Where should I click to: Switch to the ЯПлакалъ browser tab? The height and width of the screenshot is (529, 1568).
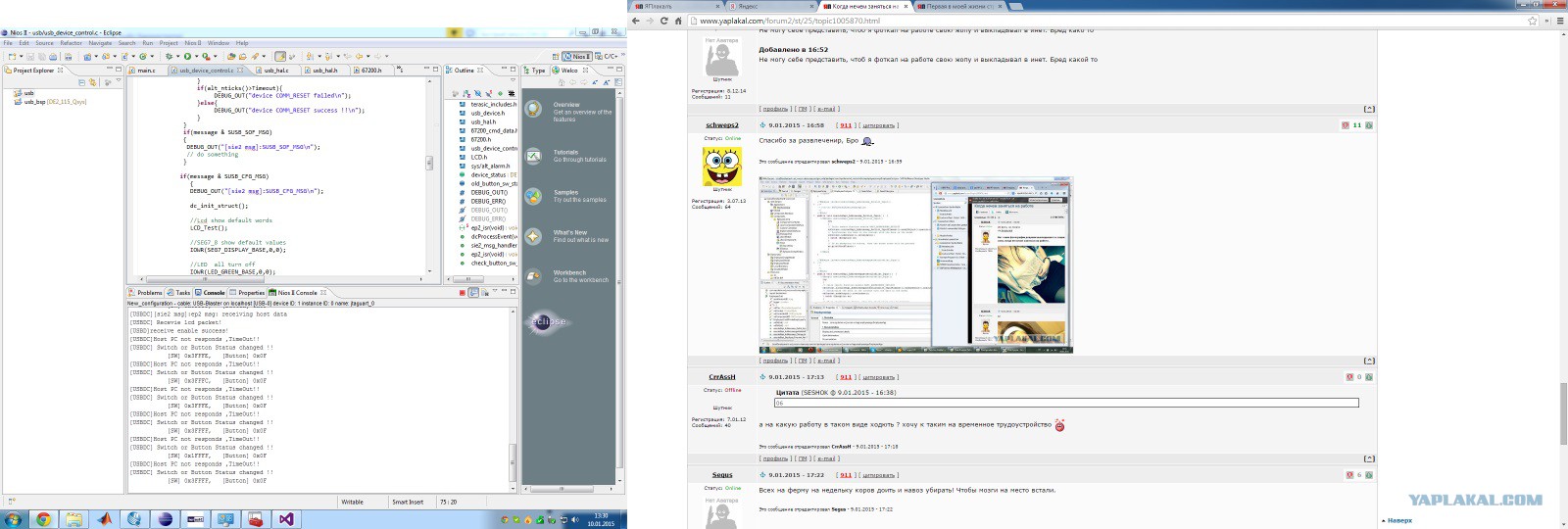[x=676, y=6]
